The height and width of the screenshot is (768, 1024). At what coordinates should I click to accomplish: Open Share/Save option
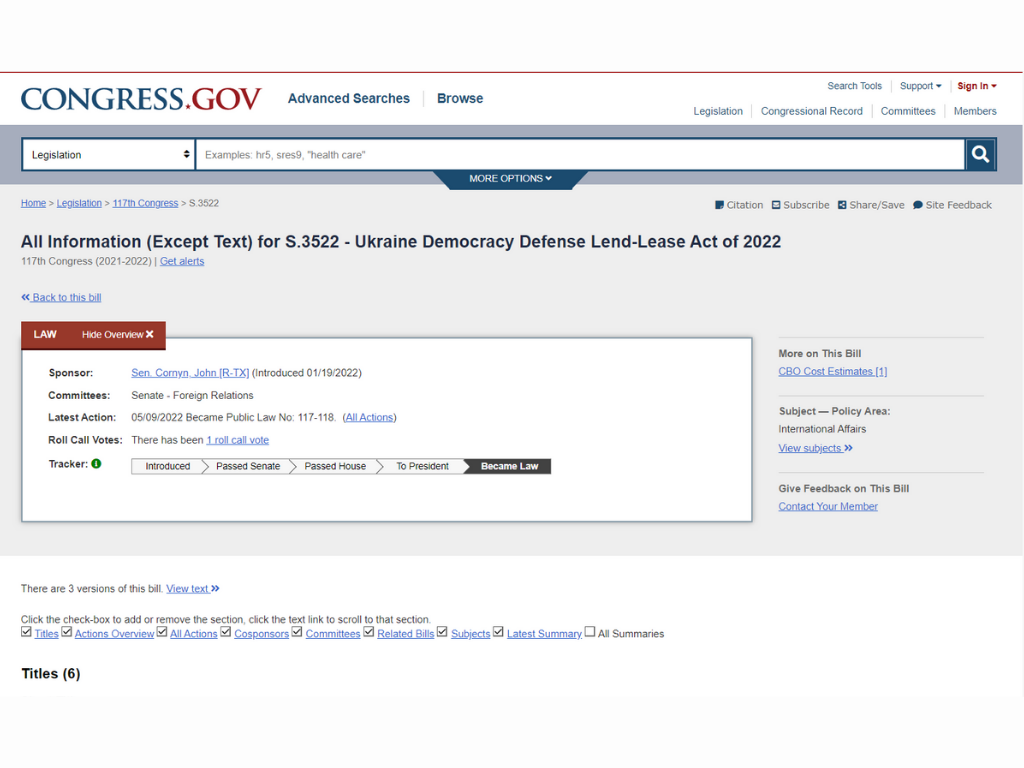click(871, 205)
